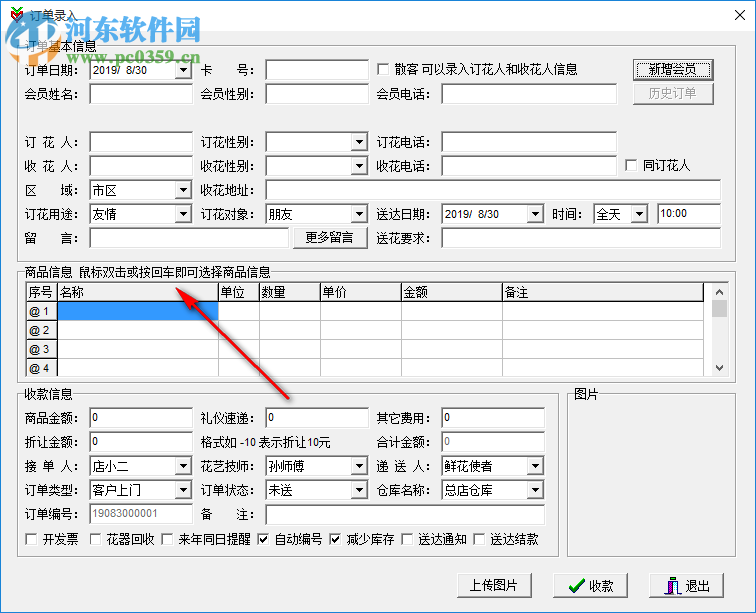The width and height of the screenshot is (756, 613).
Task: Click the 历史订单 button
Action: pyautogui.click(x=673, y=94)
